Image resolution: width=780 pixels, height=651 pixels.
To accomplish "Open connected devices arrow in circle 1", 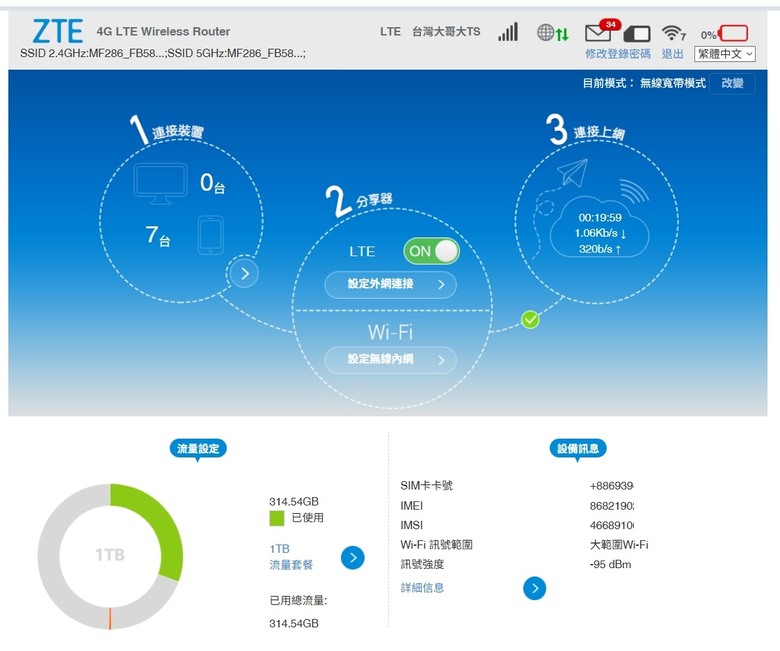I will point(244,273).
